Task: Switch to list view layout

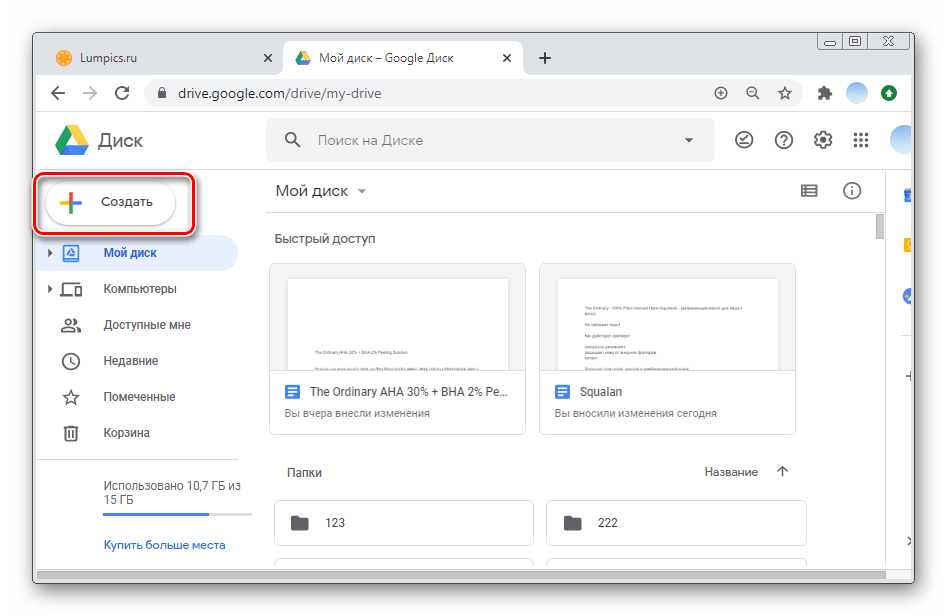Action: (x=809, y=191)
